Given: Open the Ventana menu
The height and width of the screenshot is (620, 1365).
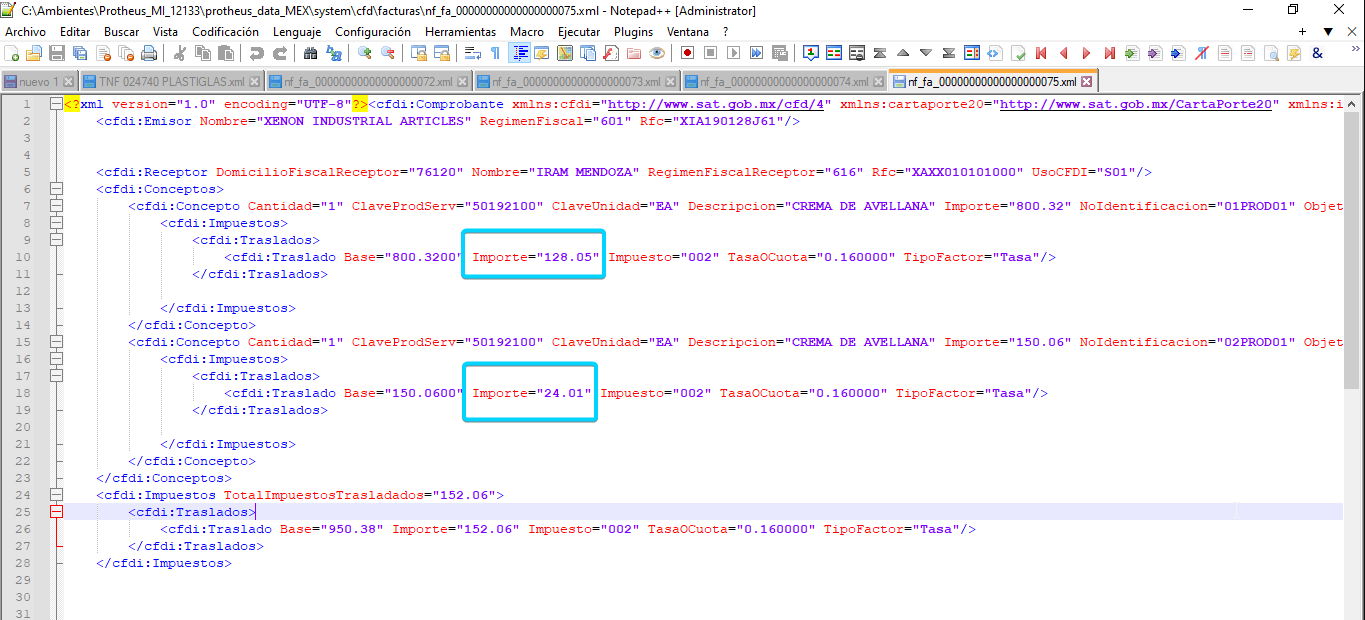Looking at the screenshot, I should (x=688, y=31).
